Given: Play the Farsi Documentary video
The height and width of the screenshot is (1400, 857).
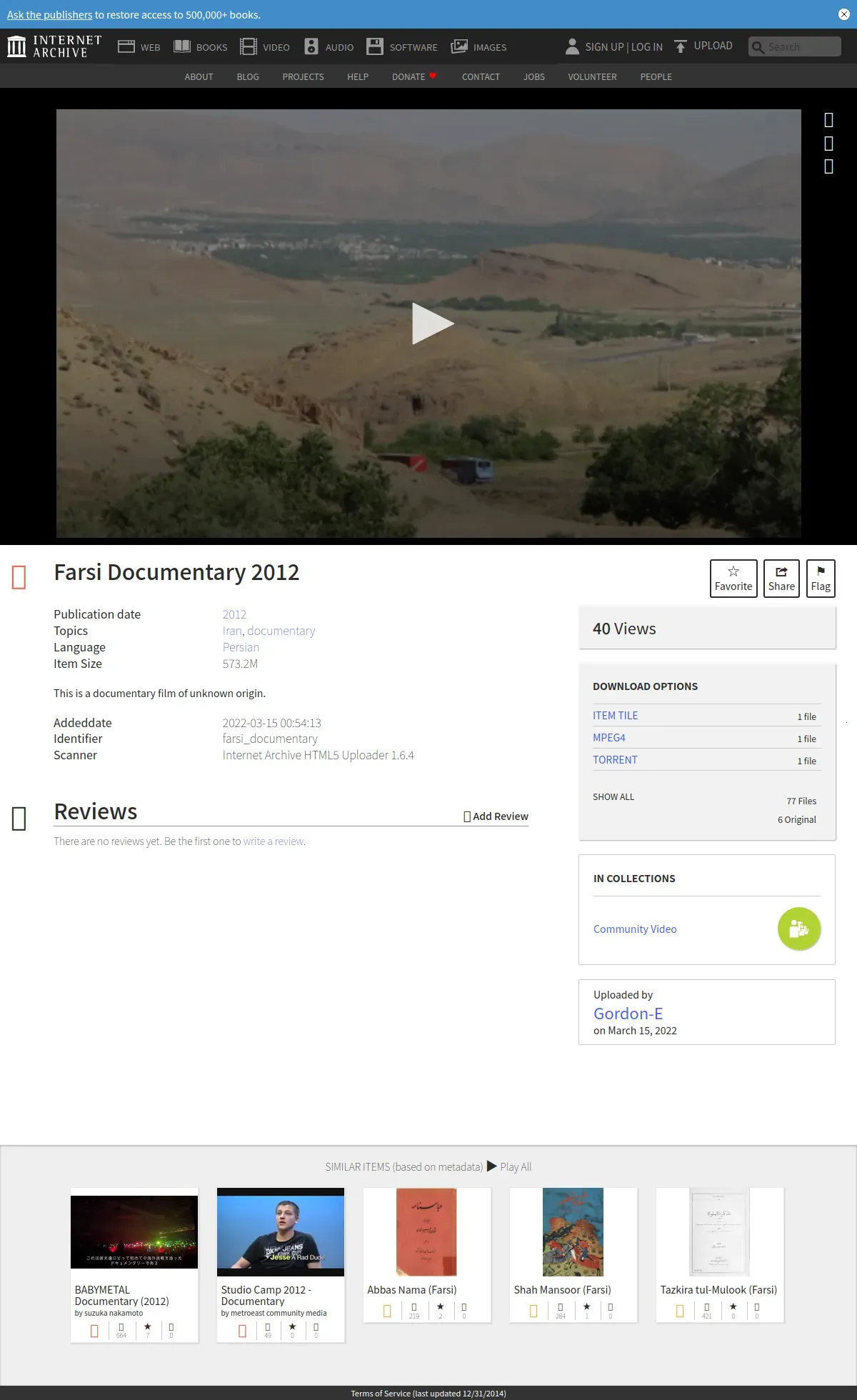Looking at the screenshot, I should pyautogui.click(x=433, y=324).
